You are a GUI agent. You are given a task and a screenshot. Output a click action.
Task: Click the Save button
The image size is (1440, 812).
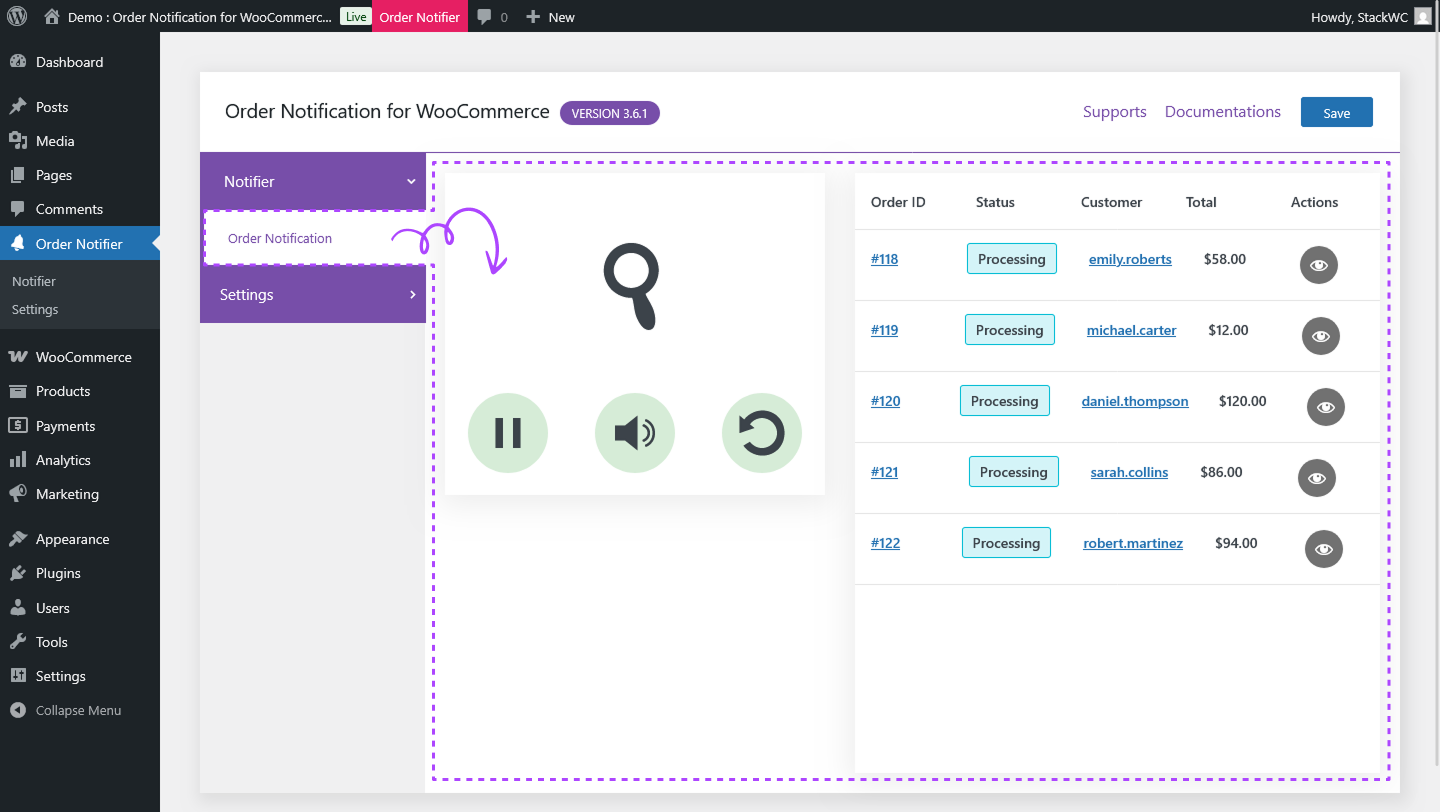click(1336, 112)
